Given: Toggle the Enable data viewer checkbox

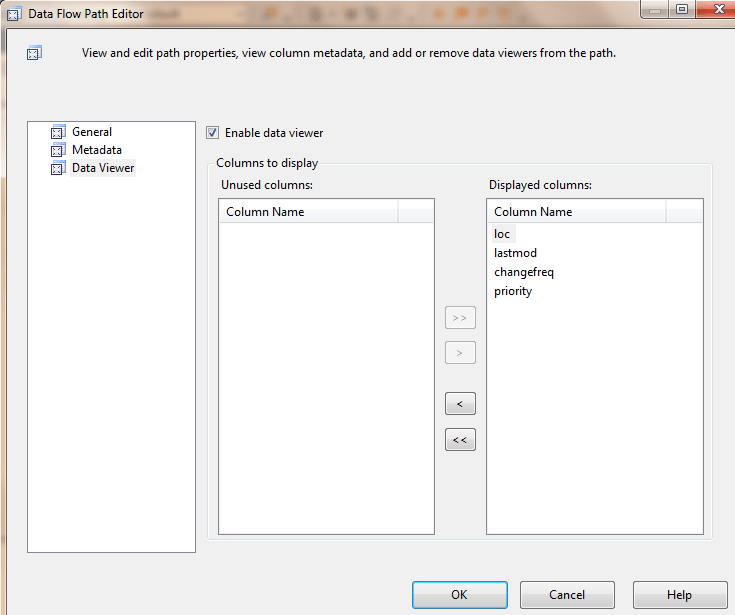Looking at the screenshot, I should 212,132.
